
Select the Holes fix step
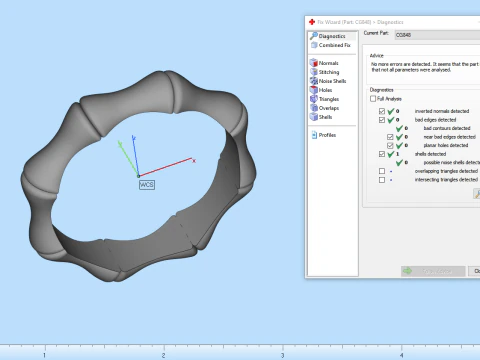[321, 90]
